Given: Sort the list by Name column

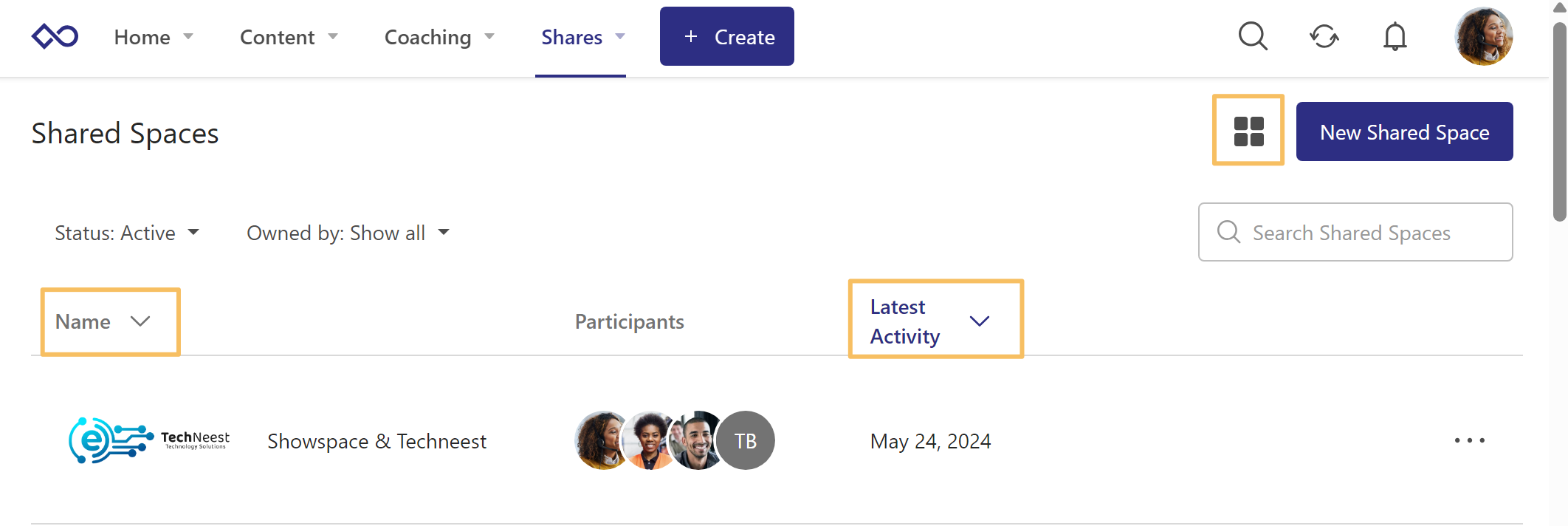Looking at the screenshot, I should pos(103,321).
